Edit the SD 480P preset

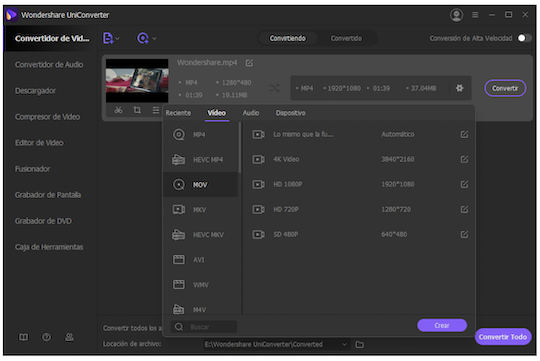click(x=464, y=235)
